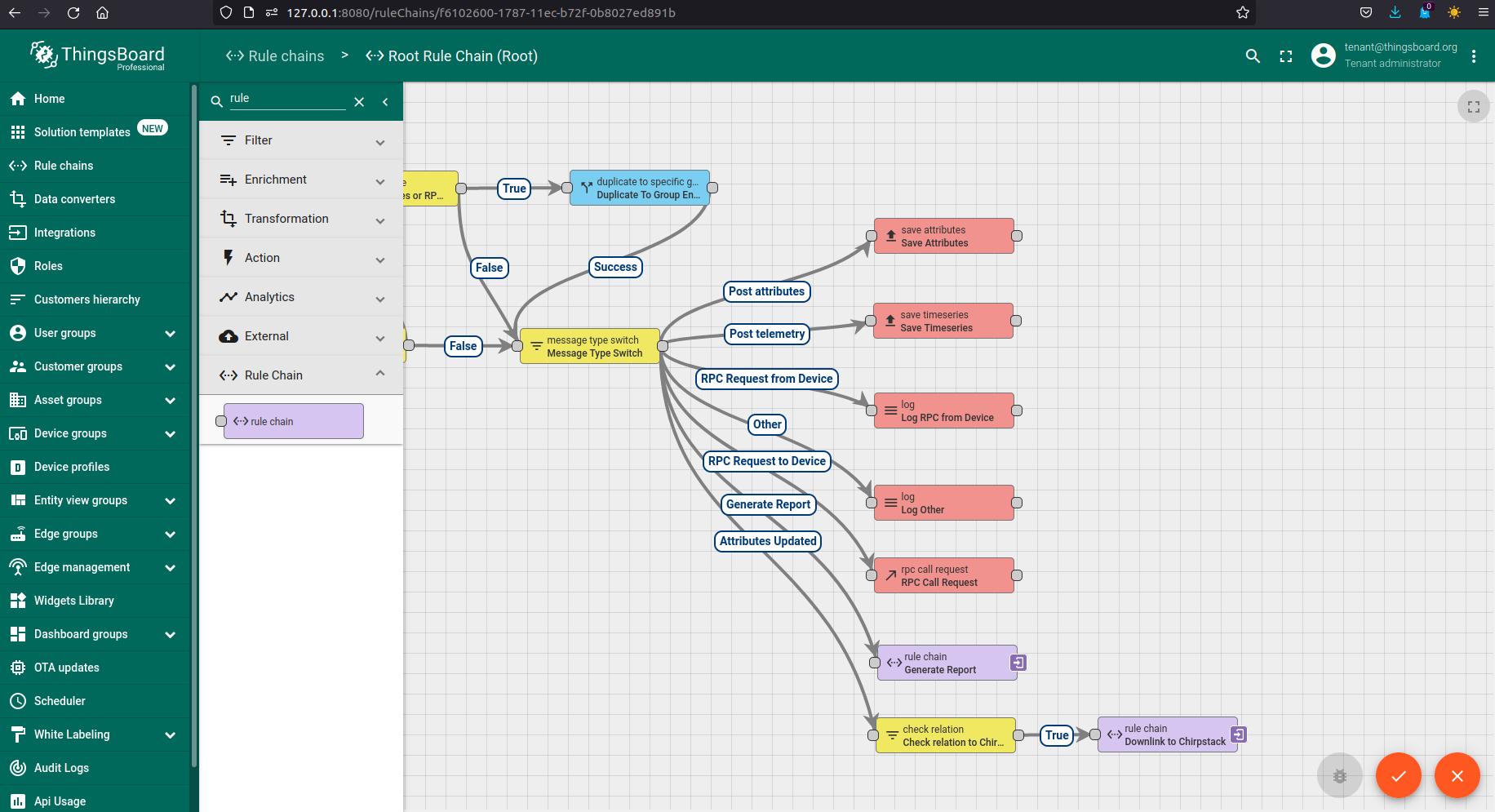Toggle fullscreen icon in the header
Screen dimensions: 1495x812
click(x=1286, y=56)
